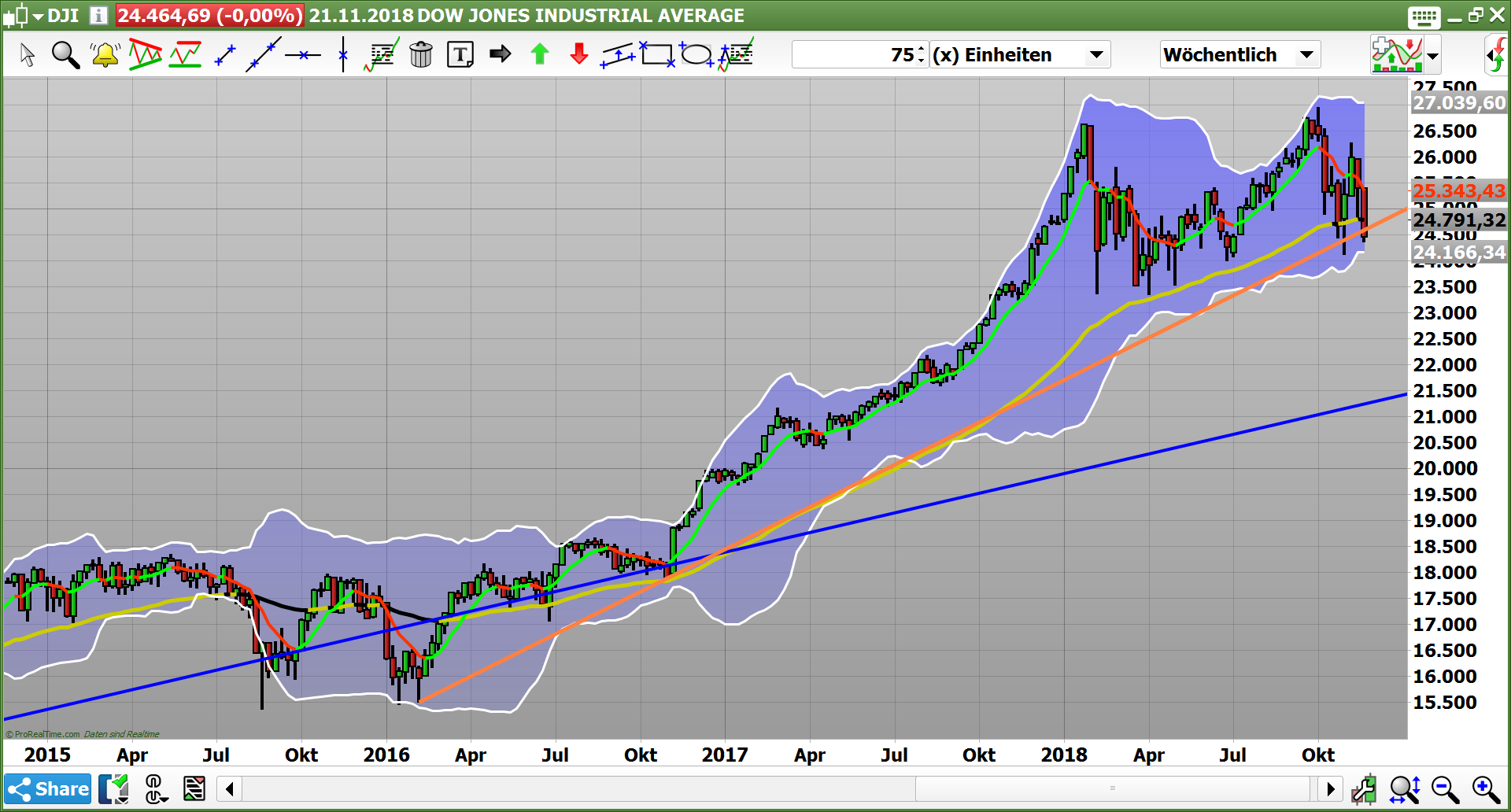Open the Fibonacci levels drawing tool
Screen dimensions: 1511x812
pos(381,54)
